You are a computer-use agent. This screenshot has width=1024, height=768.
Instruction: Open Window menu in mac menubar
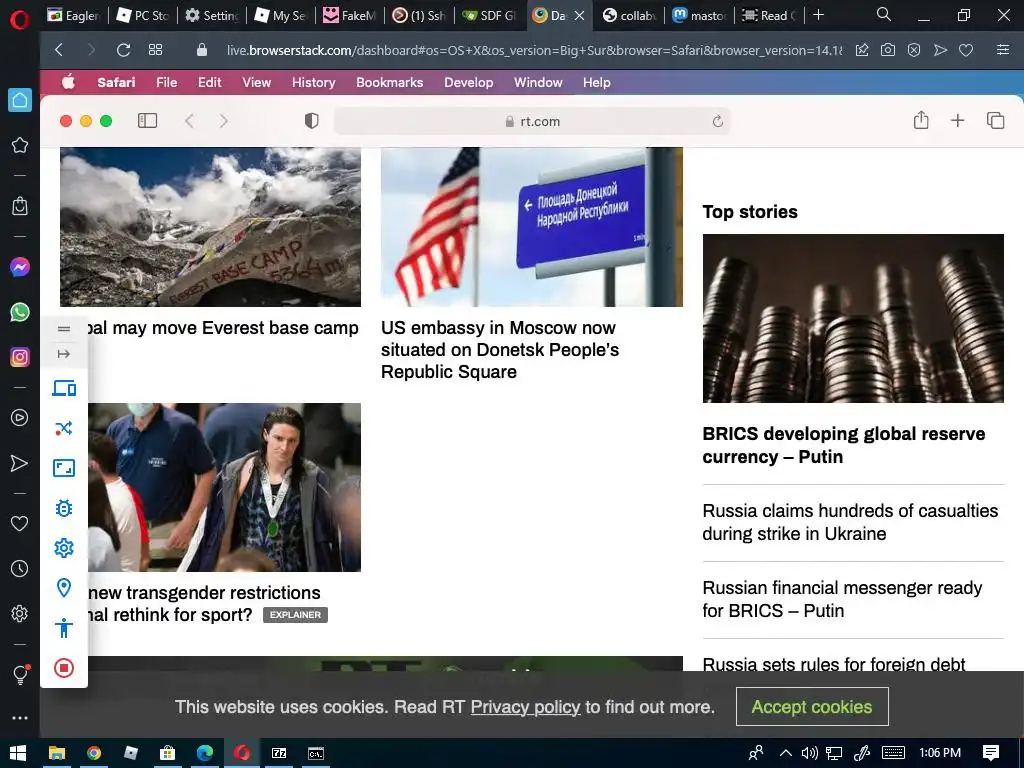coord(538,82)
